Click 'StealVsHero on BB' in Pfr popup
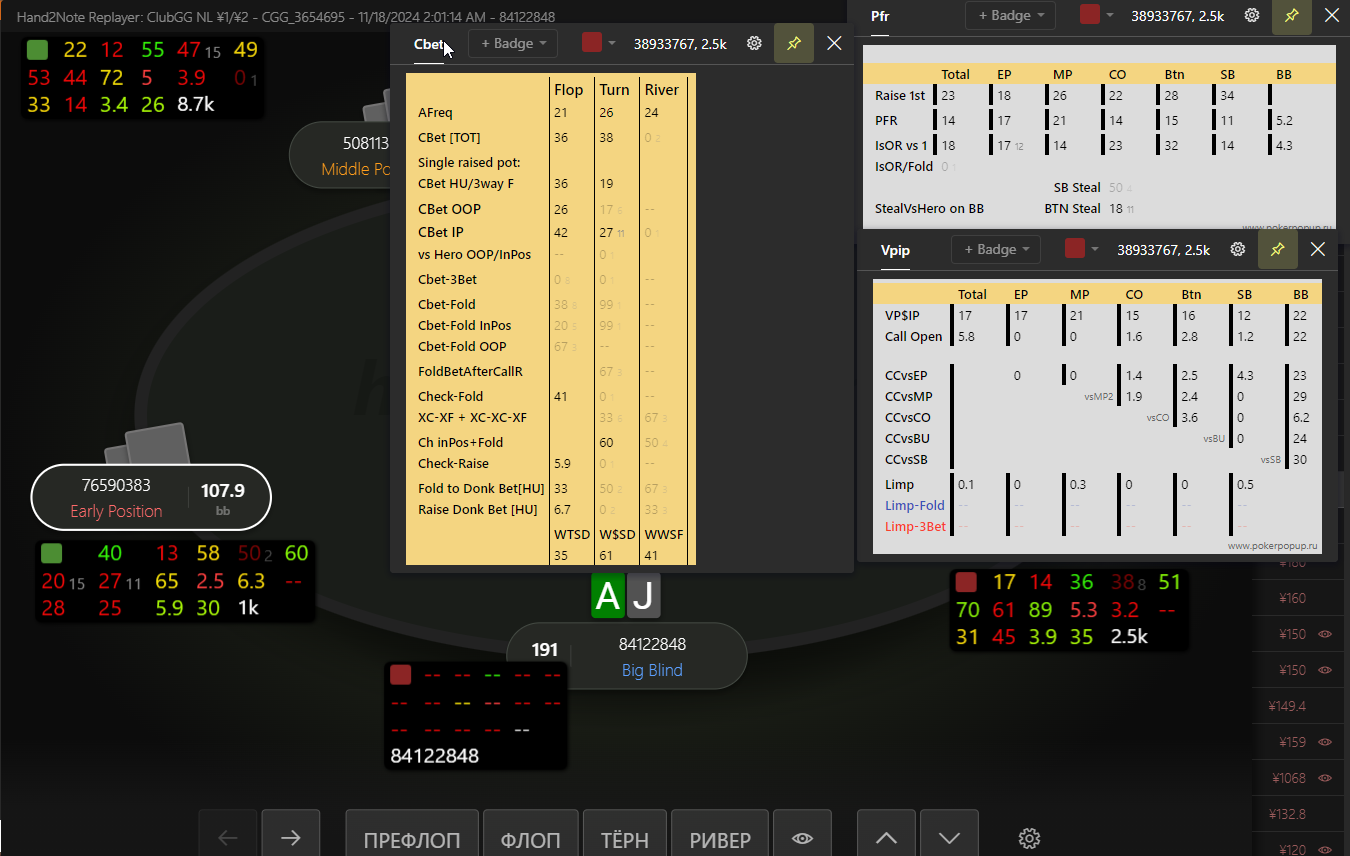 (929, 208)
